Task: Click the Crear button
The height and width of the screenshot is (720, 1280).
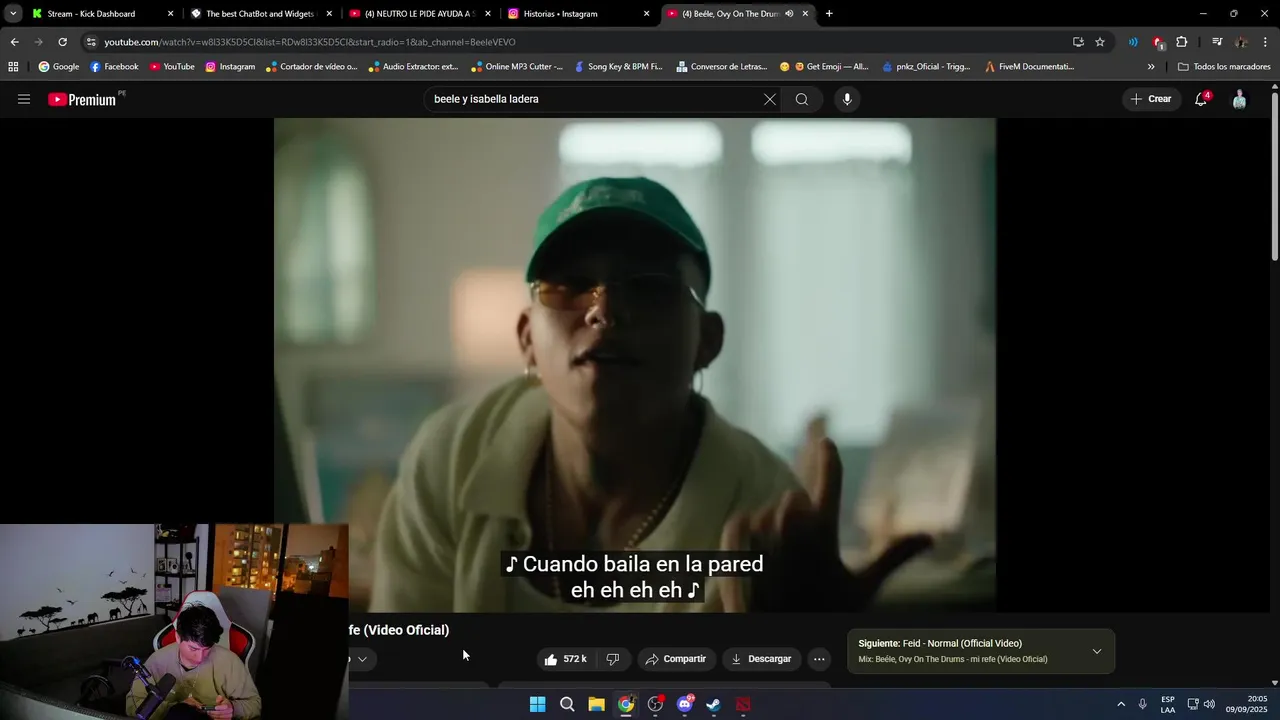Action: [x=1151, y=99]
